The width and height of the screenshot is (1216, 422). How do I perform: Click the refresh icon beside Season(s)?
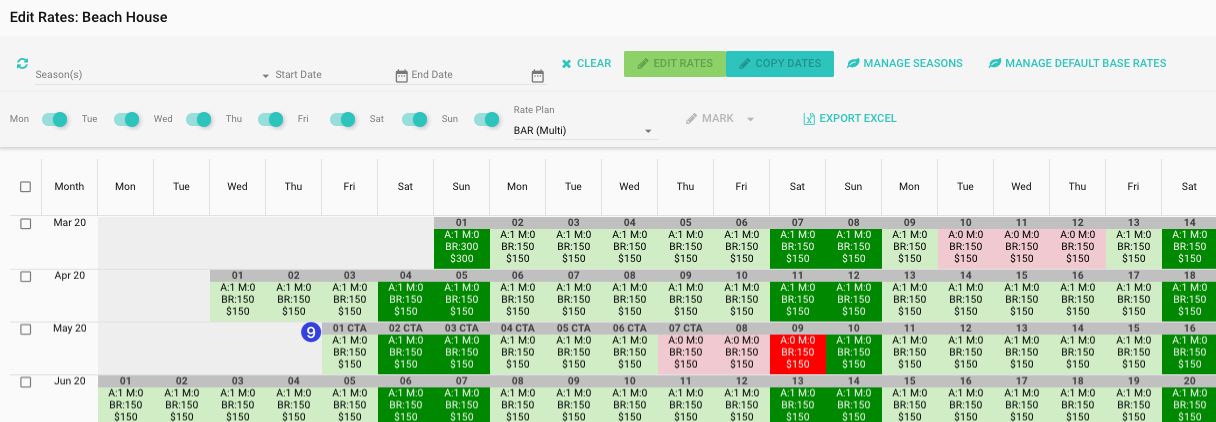click(22, 64)
